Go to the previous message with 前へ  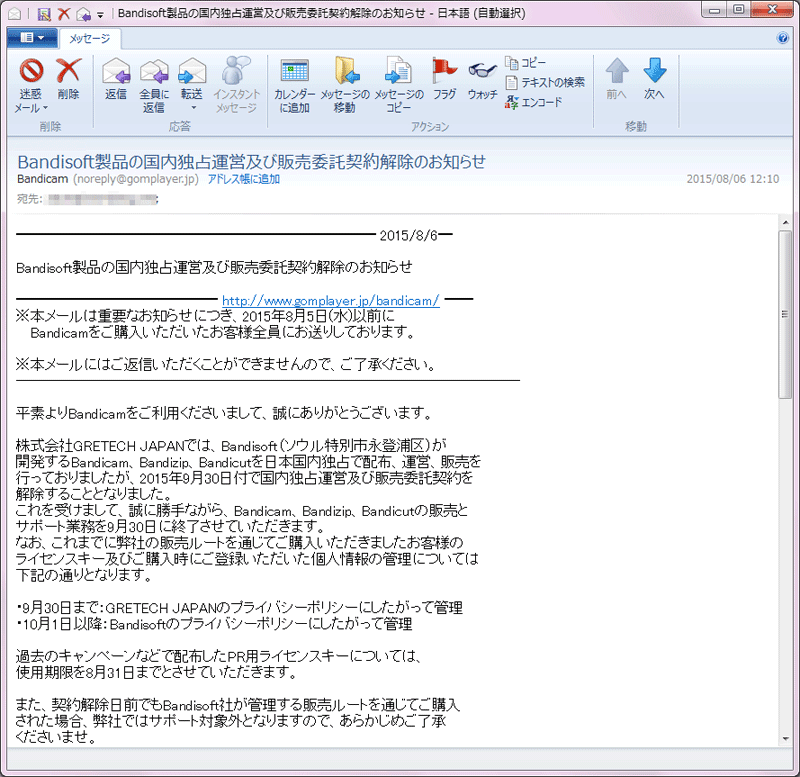[616, 79]
